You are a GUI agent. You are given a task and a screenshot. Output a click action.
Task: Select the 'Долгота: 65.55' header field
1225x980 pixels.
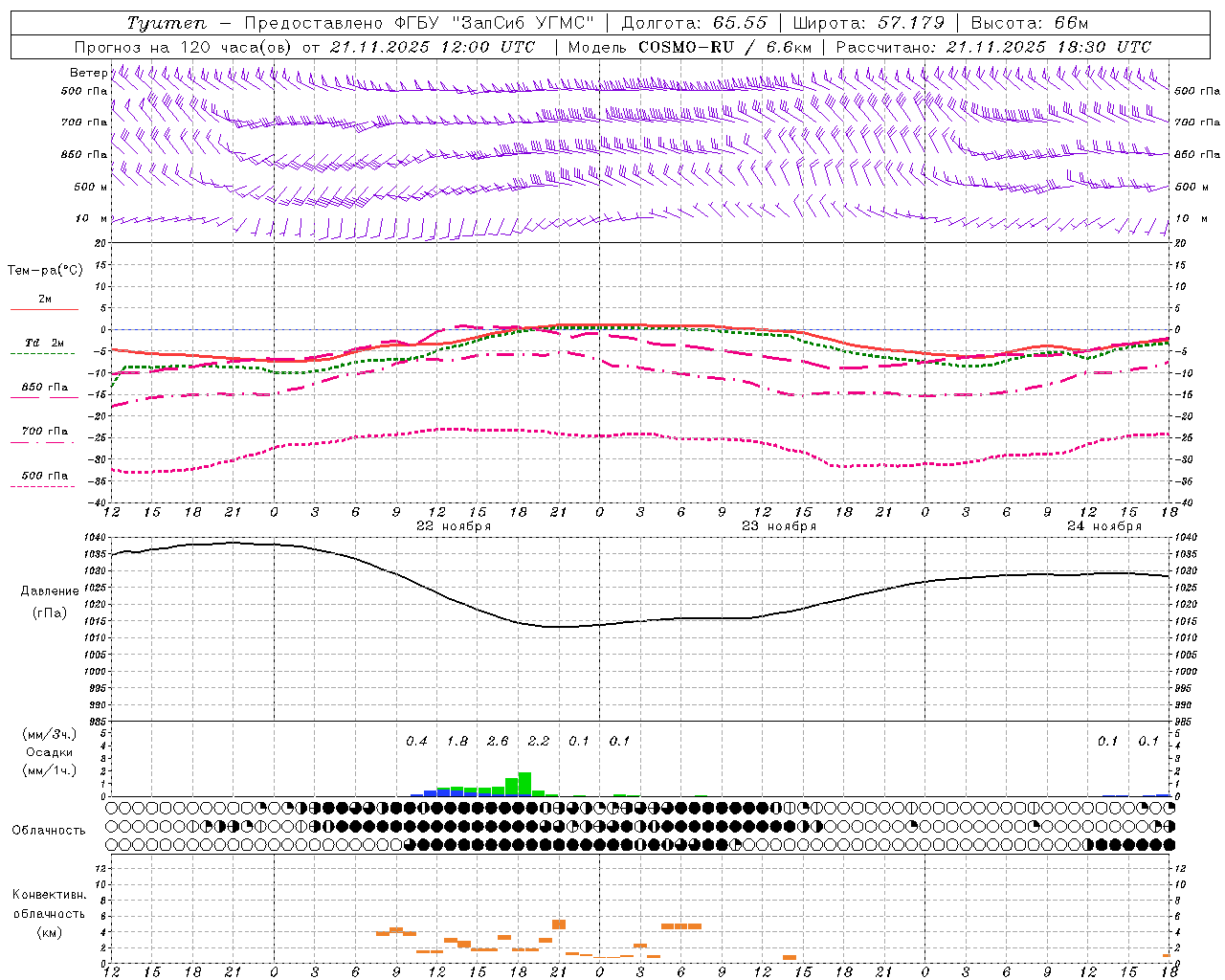tap(694, 23)
